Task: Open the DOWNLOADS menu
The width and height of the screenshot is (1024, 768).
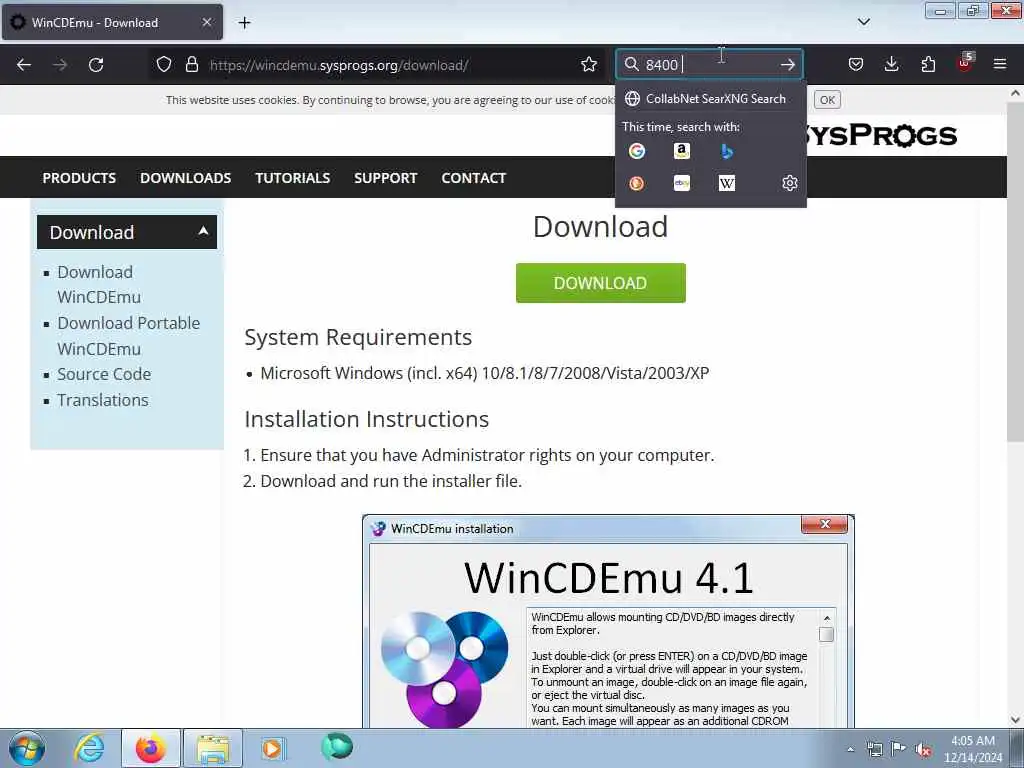Action: coord(185,178)
